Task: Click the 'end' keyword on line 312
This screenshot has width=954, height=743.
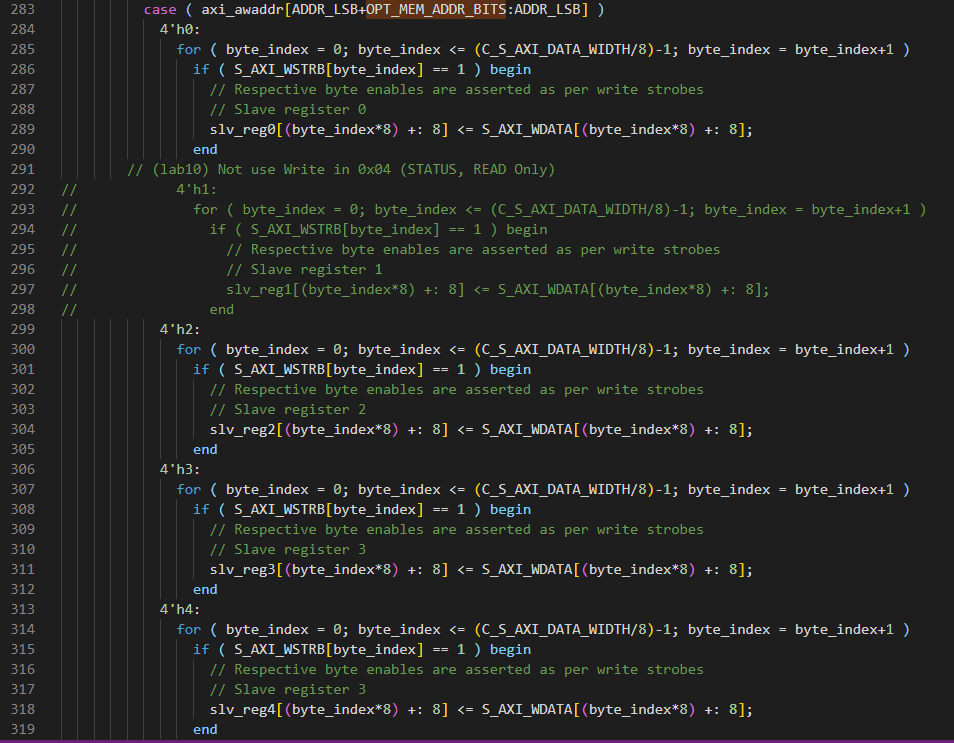Action: 205,590
